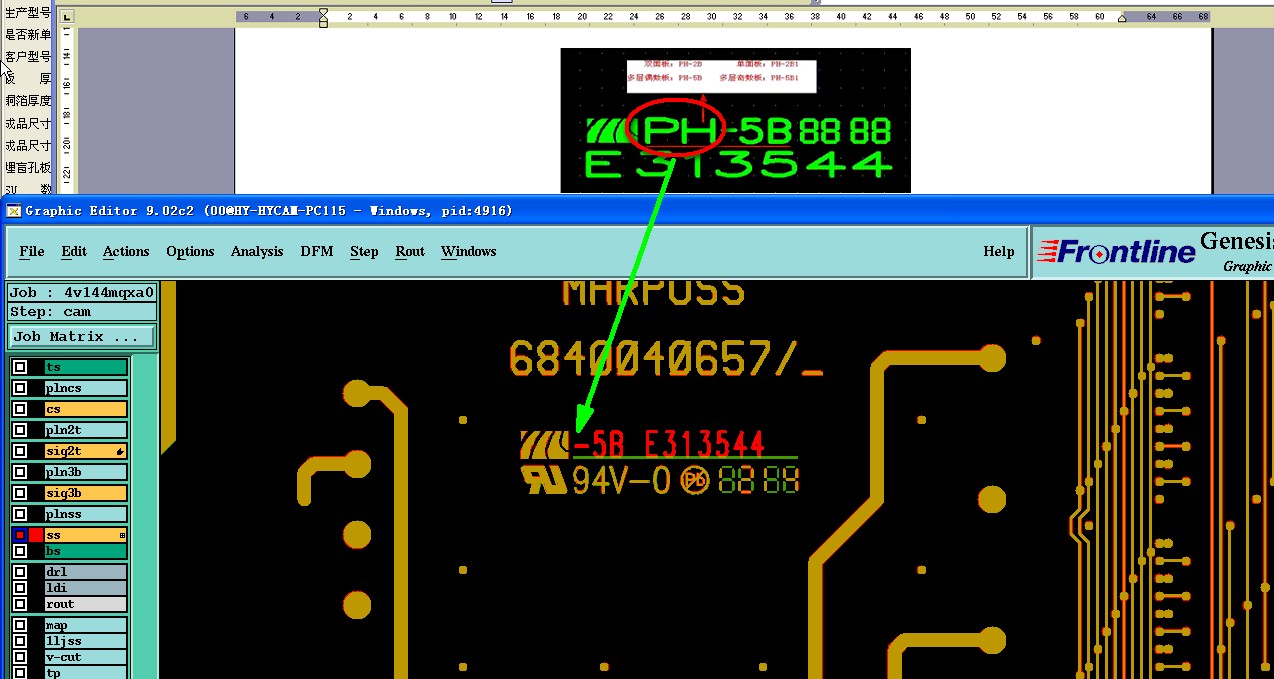
Task: Toggle display checkbox for plnss layer
Action: click(x=20, y=514)
